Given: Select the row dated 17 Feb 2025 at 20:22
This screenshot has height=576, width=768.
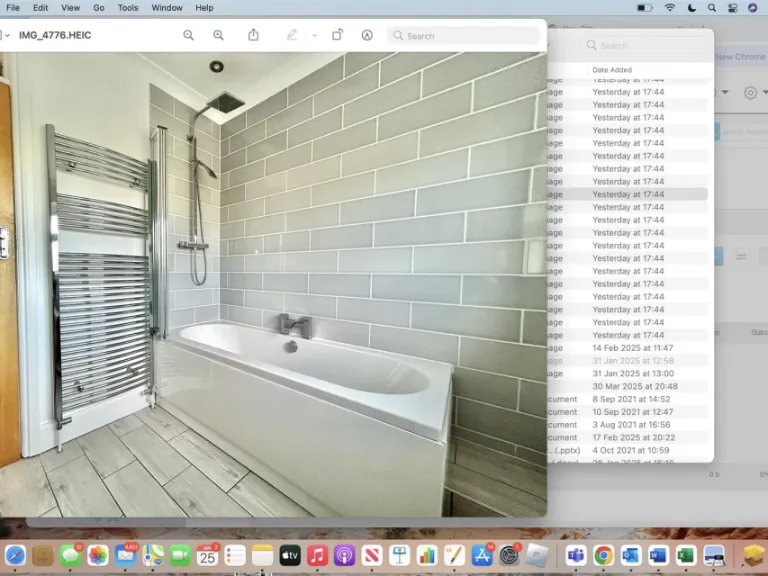Looking at the screenshot, I should pyautogui.click(x=627, y=437).
